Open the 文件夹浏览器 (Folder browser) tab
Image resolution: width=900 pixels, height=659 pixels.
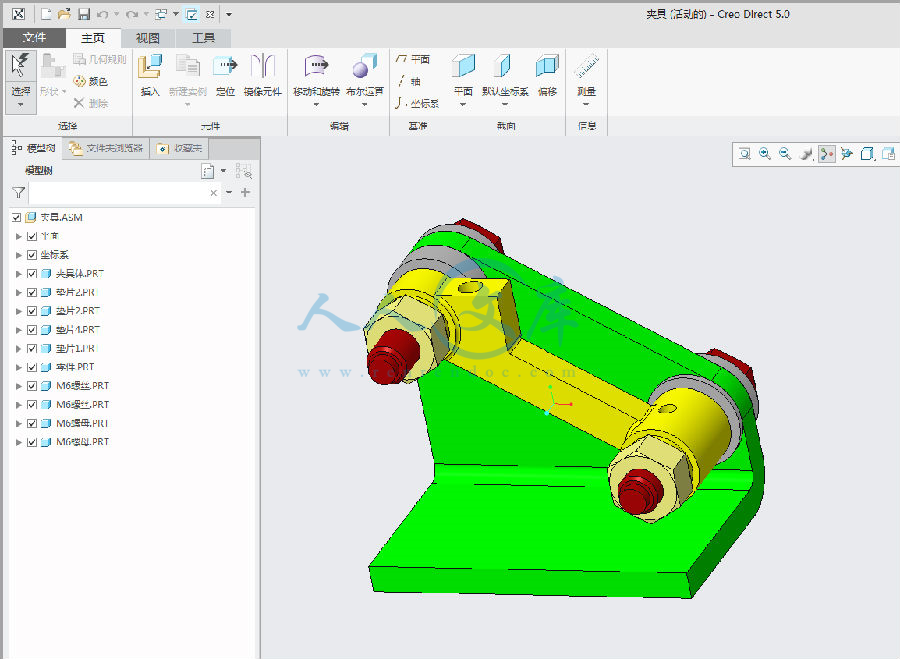(106, 148)
